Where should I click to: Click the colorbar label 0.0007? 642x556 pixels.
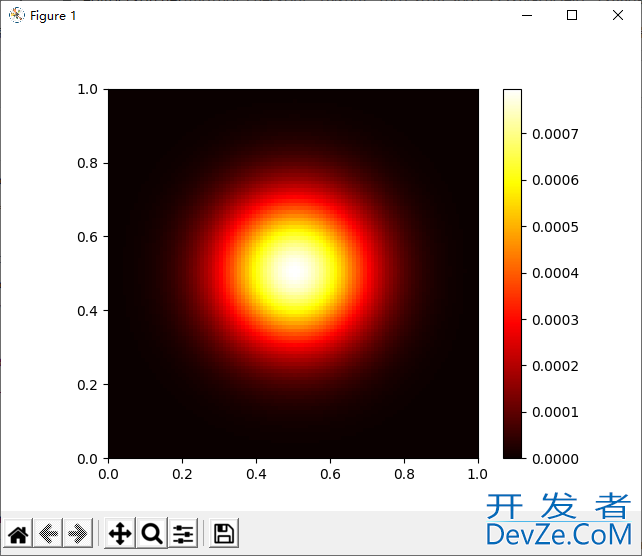555,134
